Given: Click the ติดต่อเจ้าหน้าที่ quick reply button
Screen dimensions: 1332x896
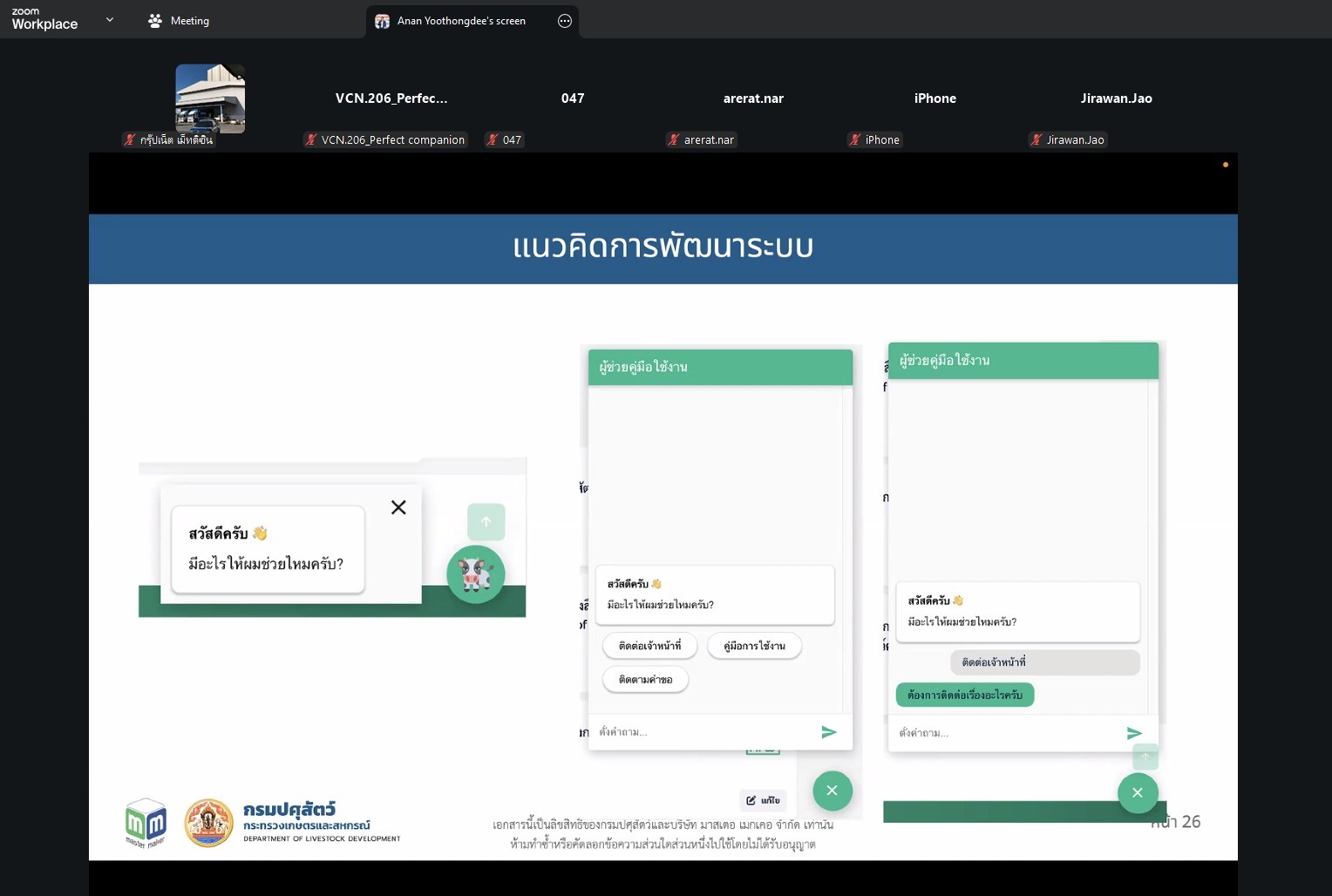Looking at the screenshot, I should click(649, 646).
